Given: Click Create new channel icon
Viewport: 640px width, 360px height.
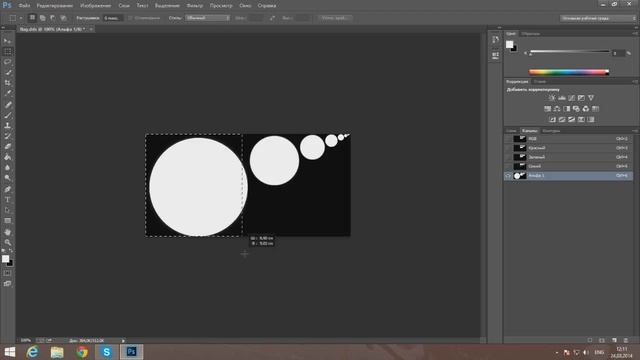Looking at the screenshot, I should (614, 340).
